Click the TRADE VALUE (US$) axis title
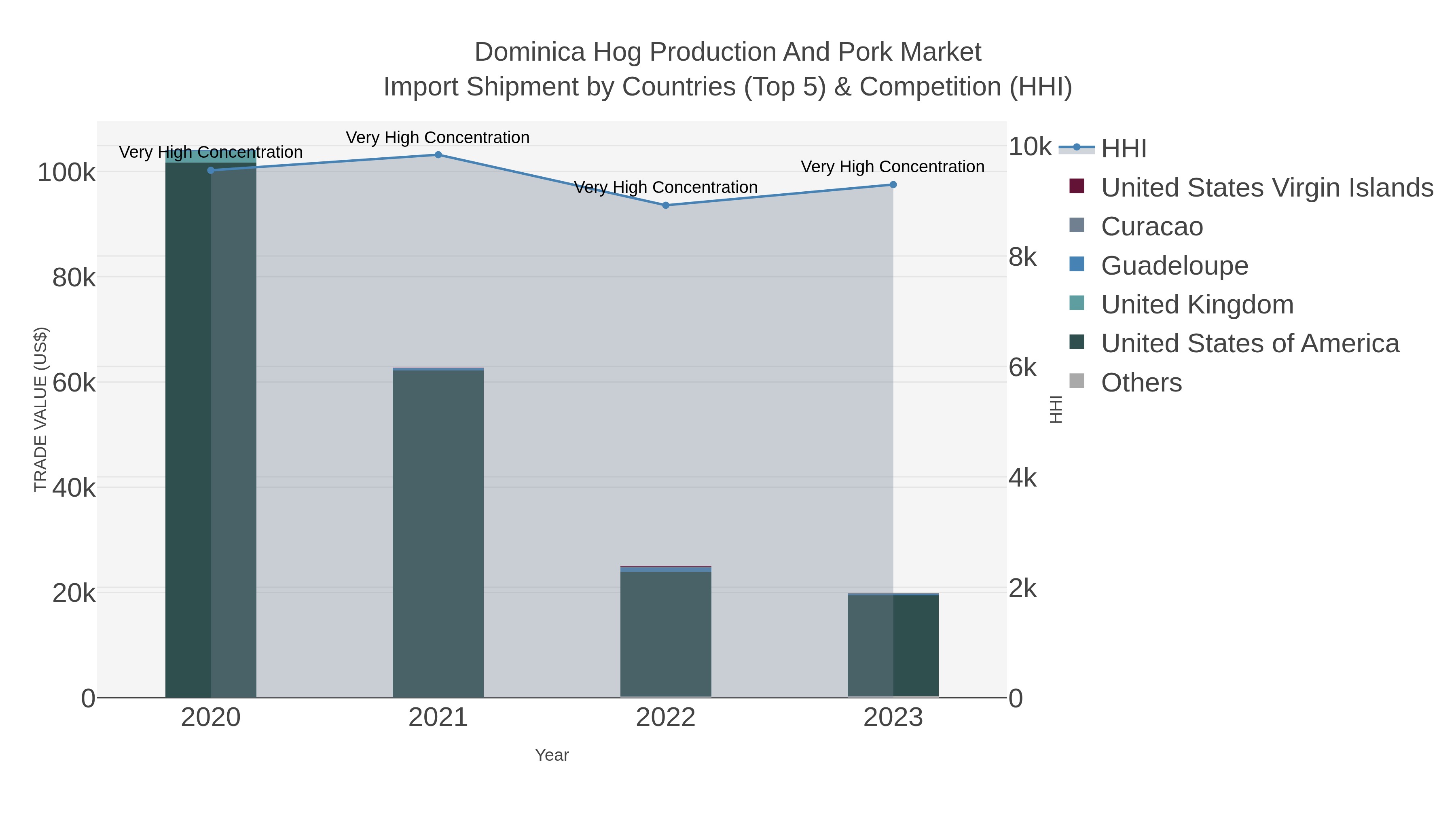This screenshot has width=1456, height=819. [41, 409]
